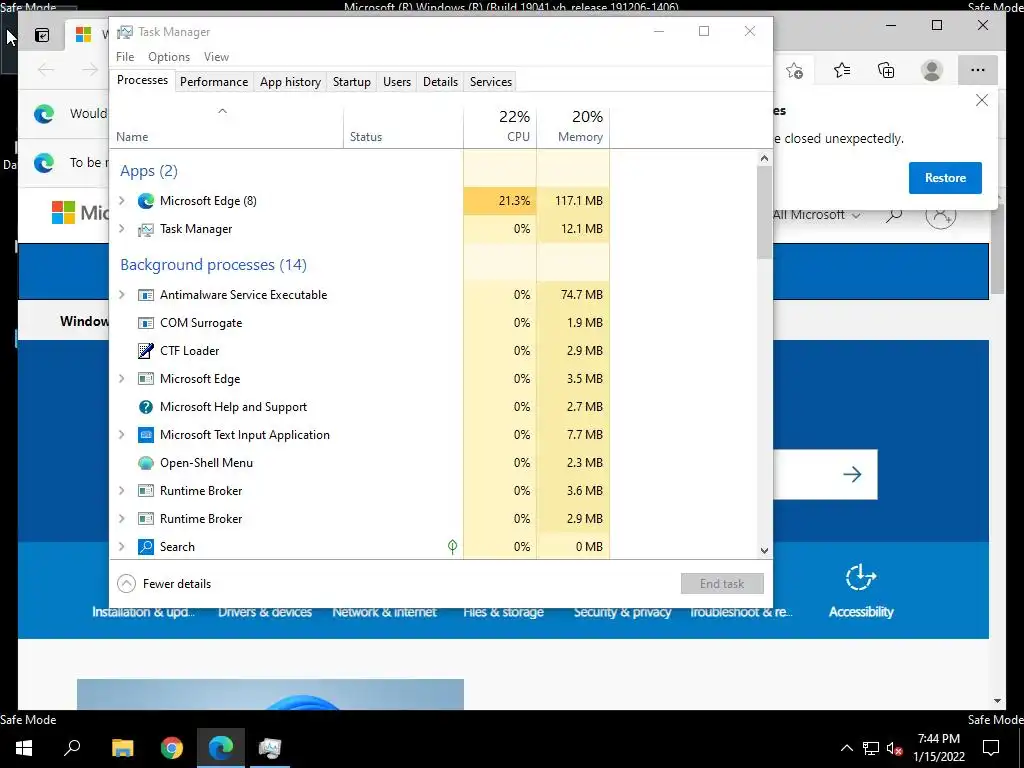Click the green leaf suspended status icon
This screenshot has height=768, width=1024.
(x=452, y=547)
